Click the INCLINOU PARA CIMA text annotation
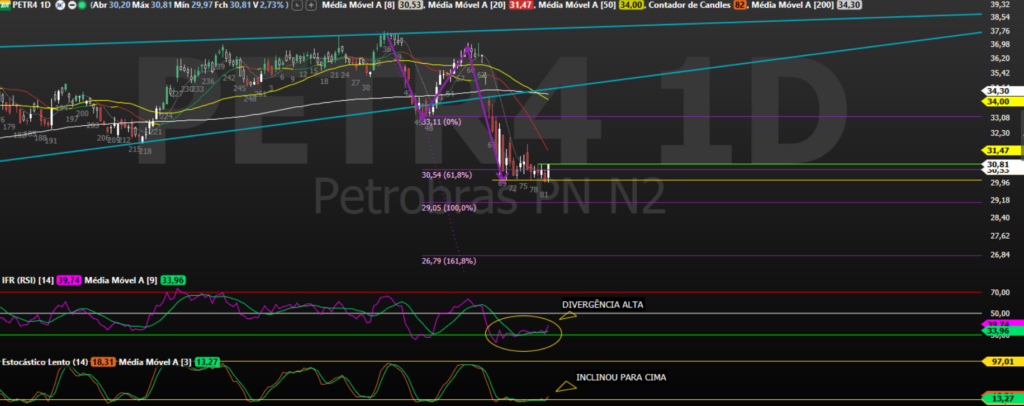 coord(621,377)
